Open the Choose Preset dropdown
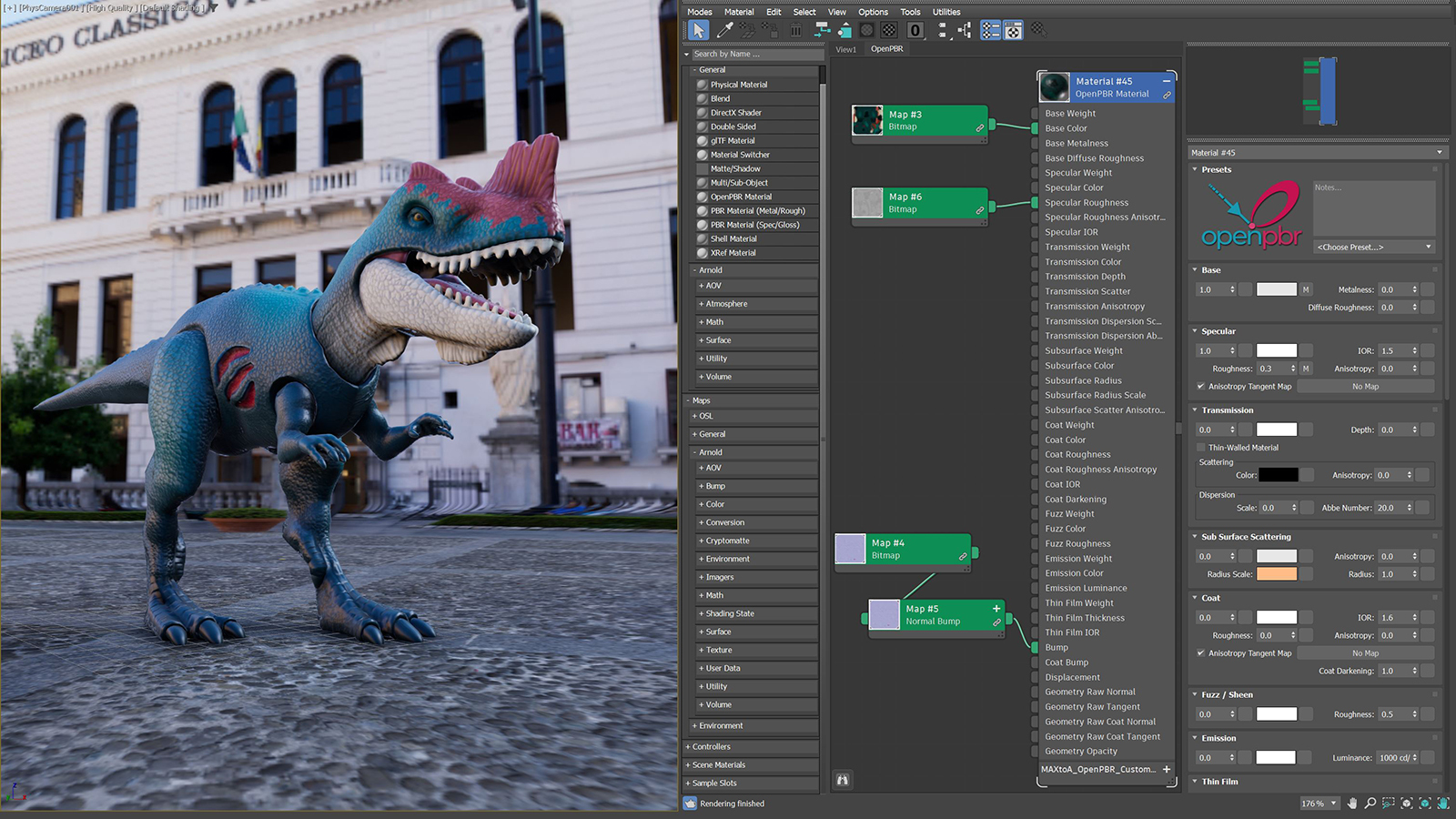Screen dimensions: 1456x819 point(1374,247)
